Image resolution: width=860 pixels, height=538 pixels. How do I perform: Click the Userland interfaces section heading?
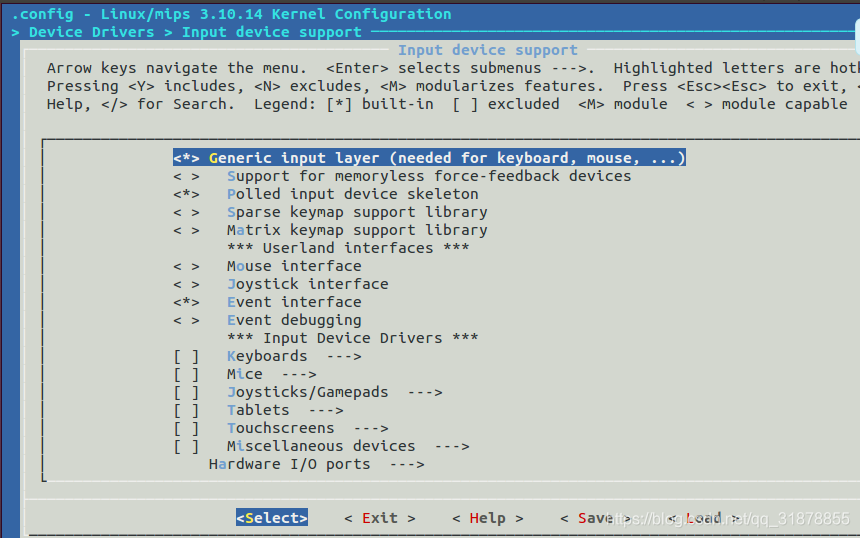pos(348,248)
